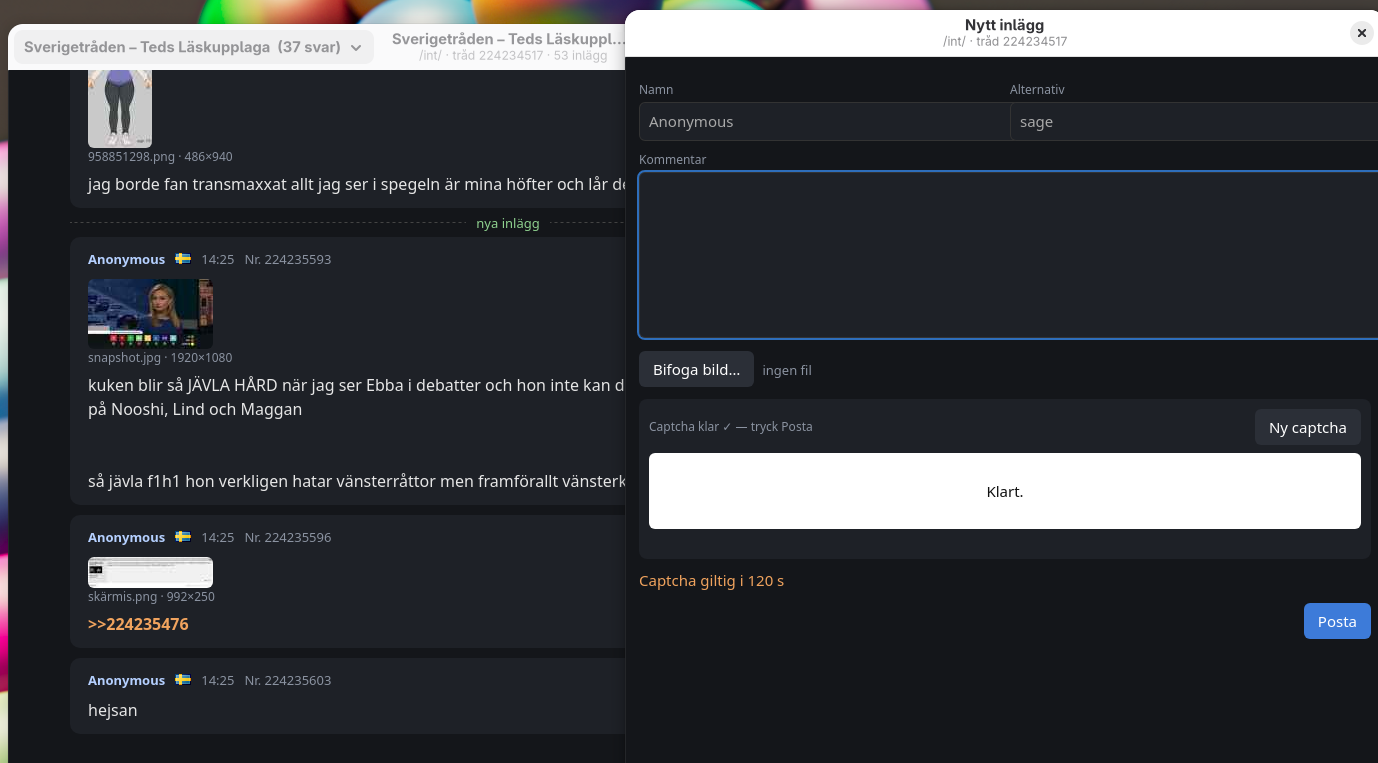Click the dialog subtitle '/int/ · tråd 224234517'

pos(1004,42)
